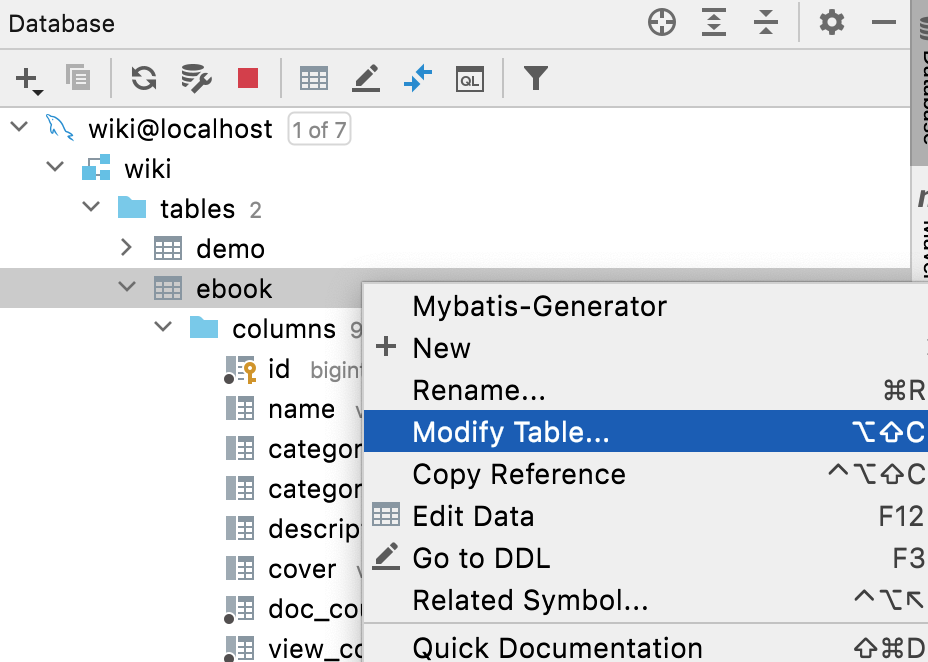Click the '1 of 7' schemas badge
Image resolution: width=928 pixels, height=662 pixels.
point(319,129)
